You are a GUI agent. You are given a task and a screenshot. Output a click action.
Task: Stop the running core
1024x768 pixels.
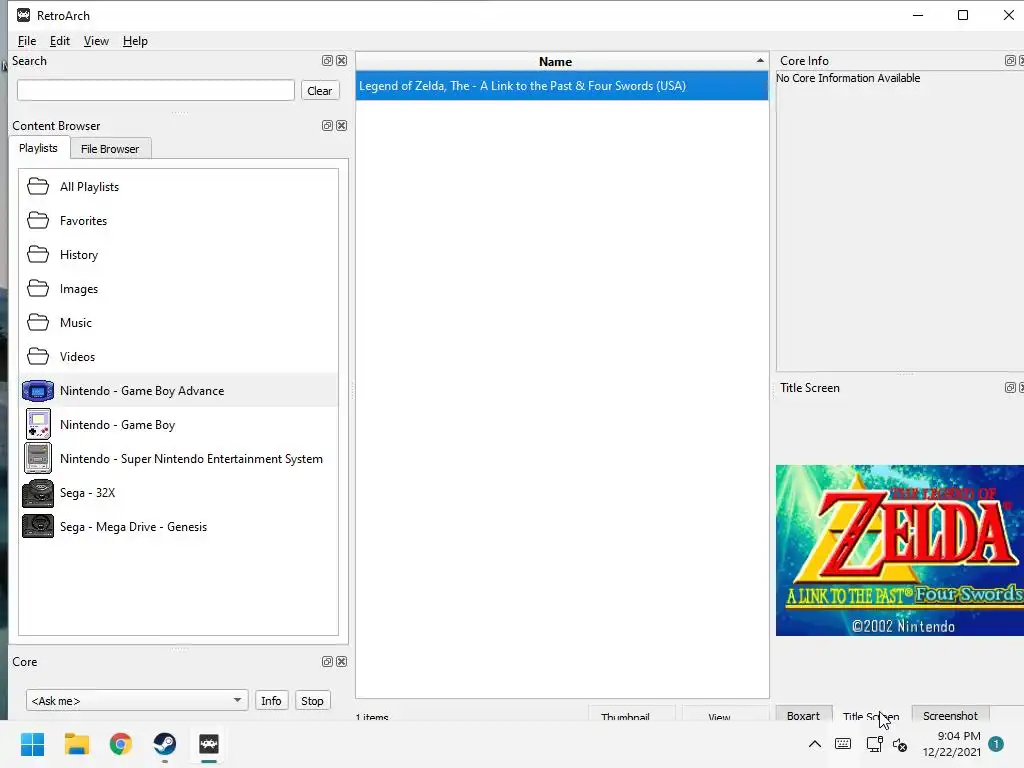(x=312, y=701)
